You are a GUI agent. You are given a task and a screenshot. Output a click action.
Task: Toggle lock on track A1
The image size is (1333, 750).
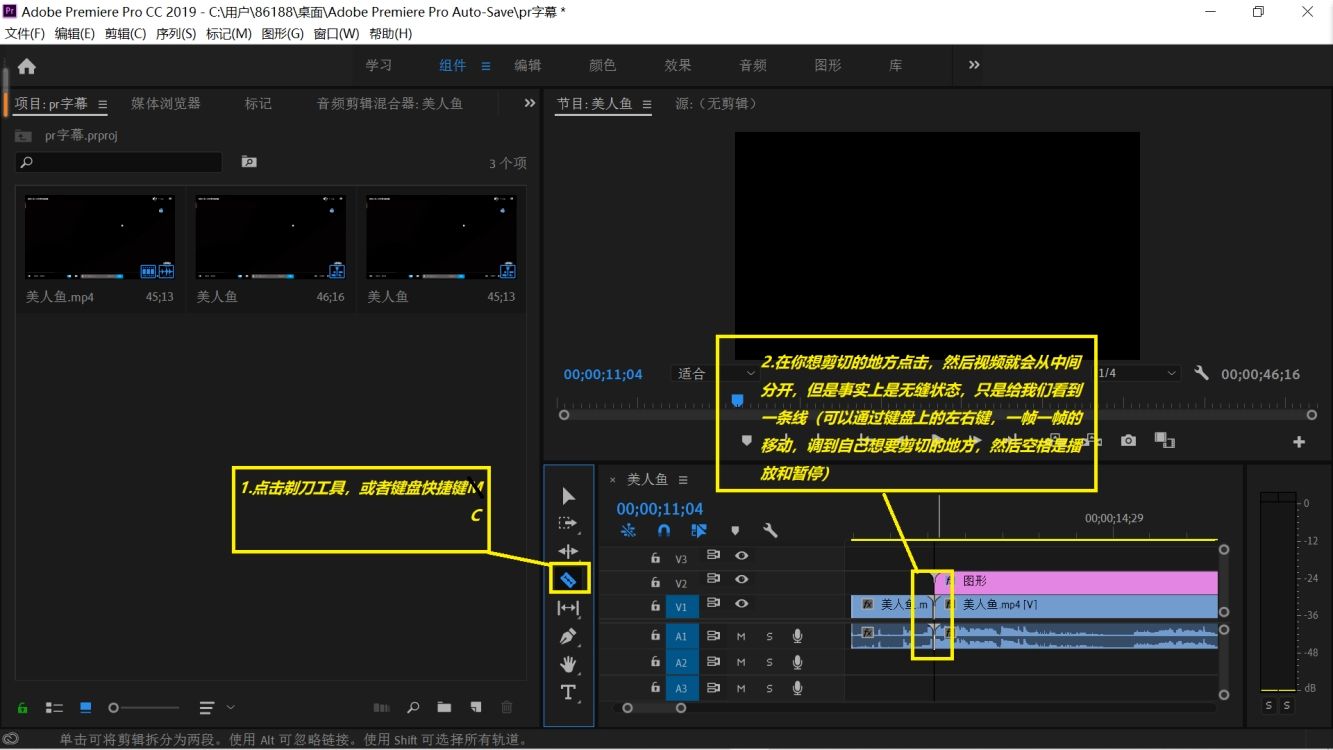[x=655, y=635]
